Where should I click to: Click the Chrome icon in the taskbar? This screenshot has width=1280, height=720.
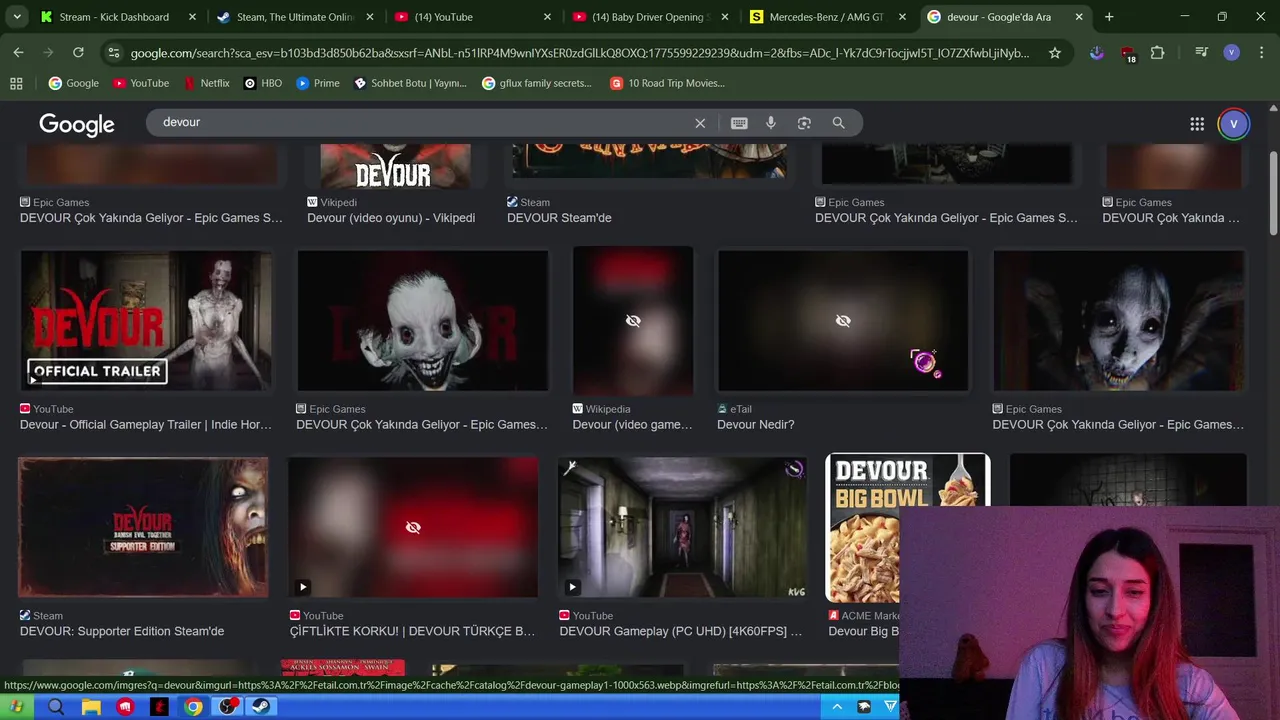tap(193, 707)
